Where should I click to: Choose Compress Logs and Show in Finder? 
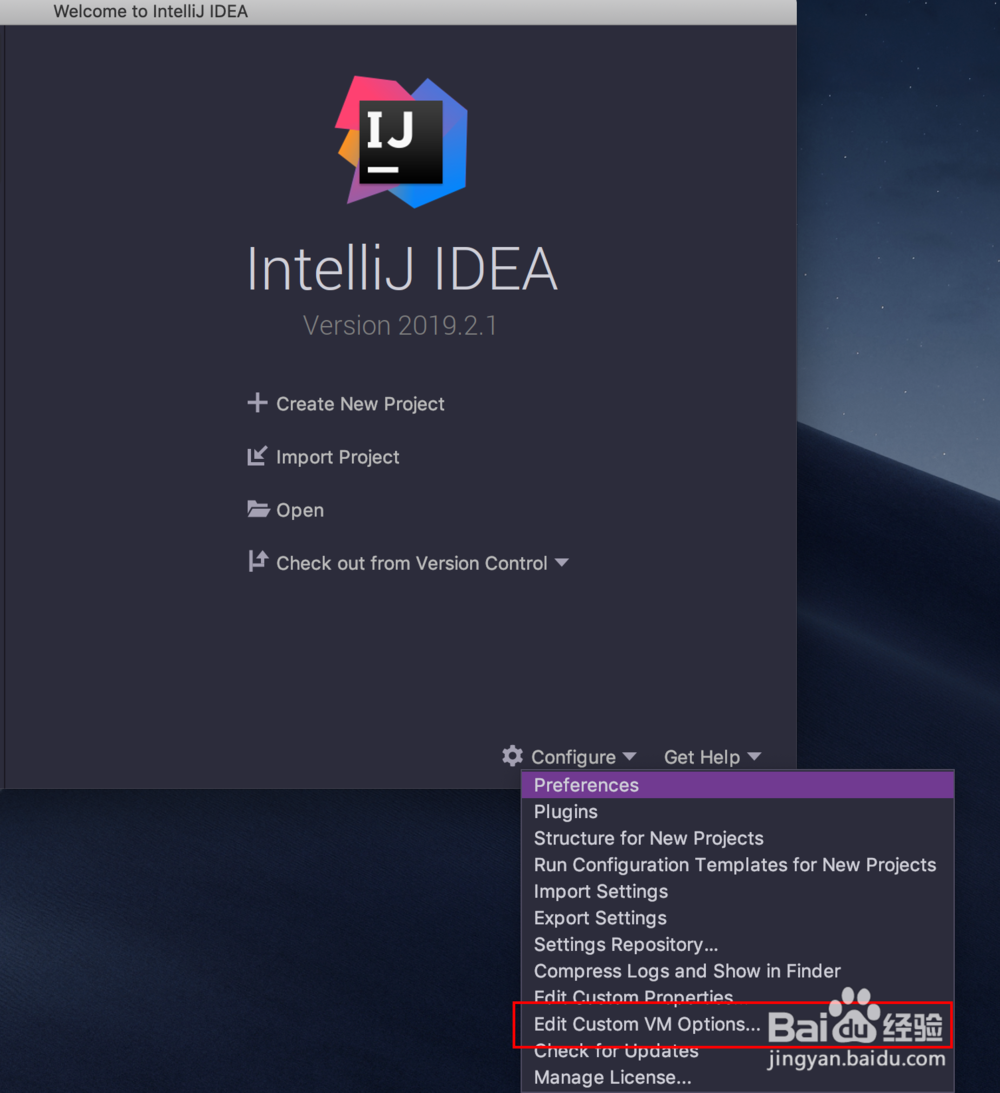click(x=686, y=971)
